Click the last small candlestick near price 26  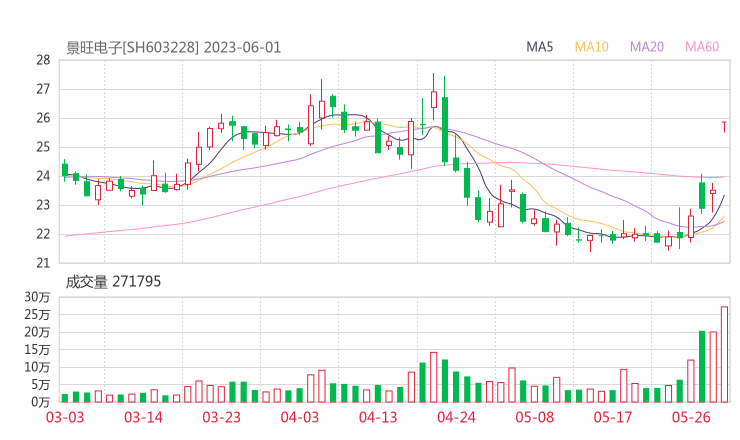[724, 127]
